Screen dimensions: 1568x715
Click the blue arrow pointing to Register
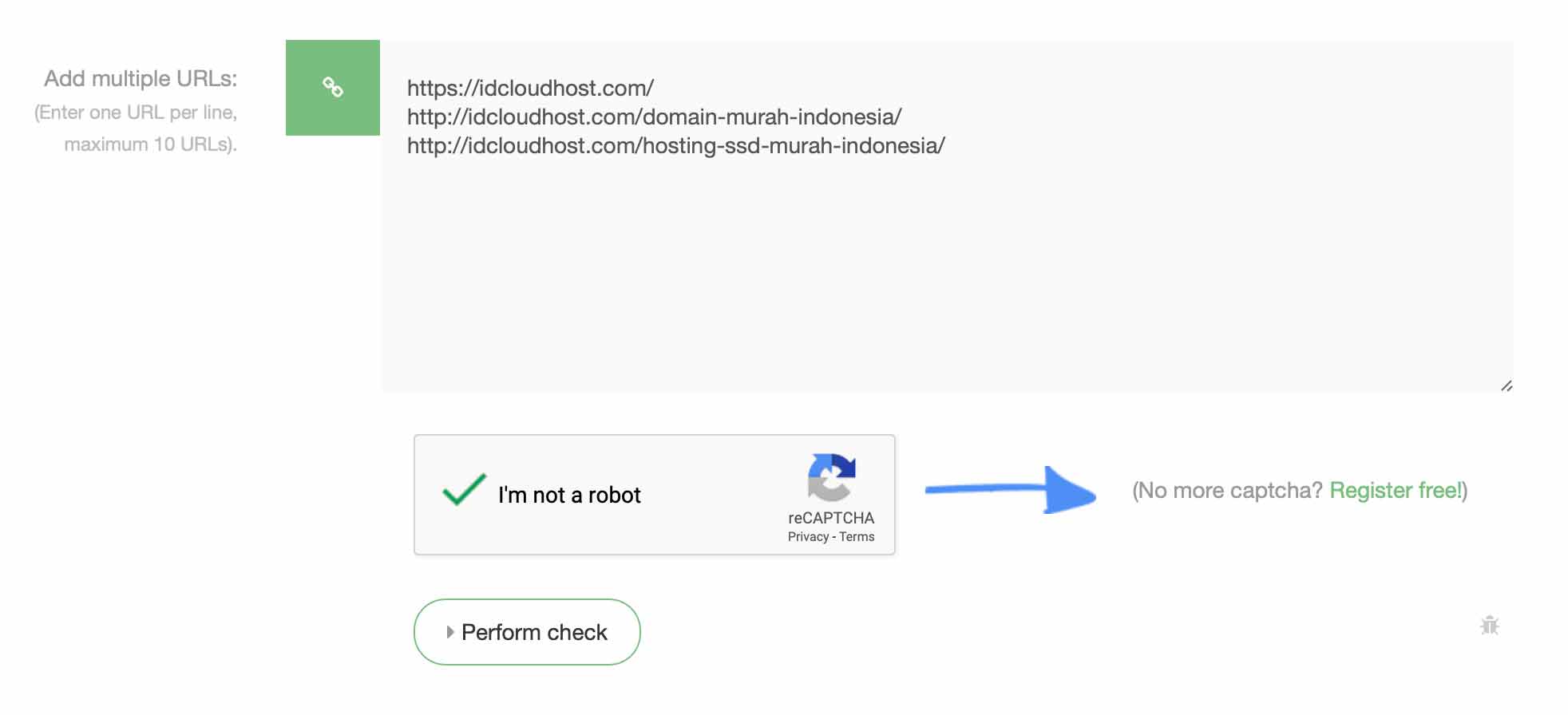1011,490
